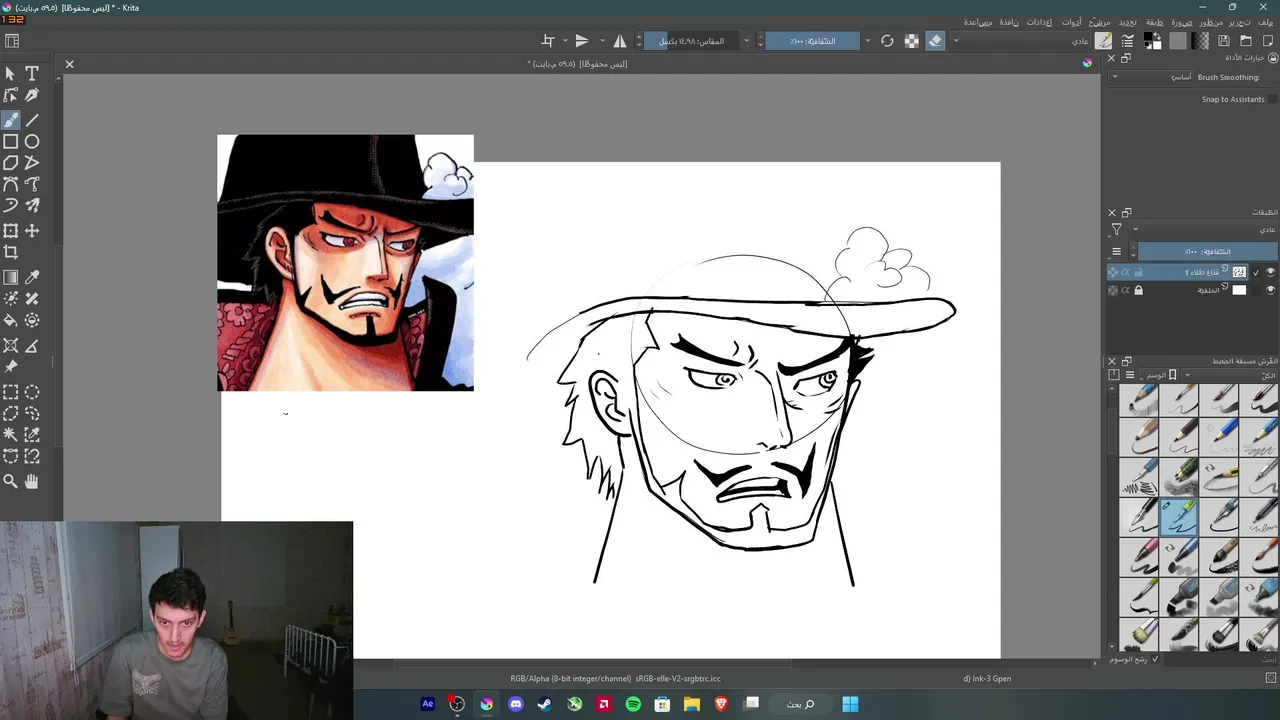This screenshot has height=720, width=1280.
Task: Select the Elliptical Selection tool
Action: [32, 393]
